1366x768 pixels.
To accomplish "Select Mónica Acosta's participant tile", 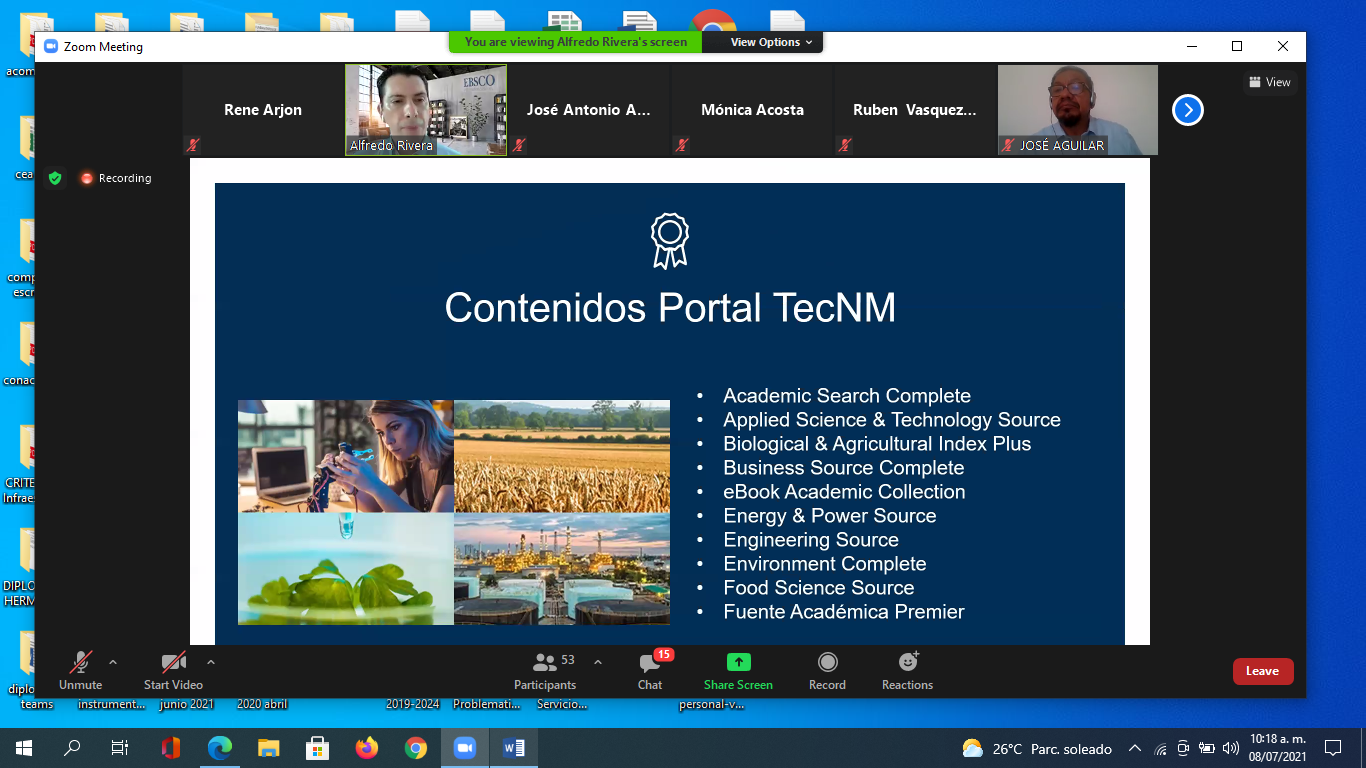I will pos(752,110).
